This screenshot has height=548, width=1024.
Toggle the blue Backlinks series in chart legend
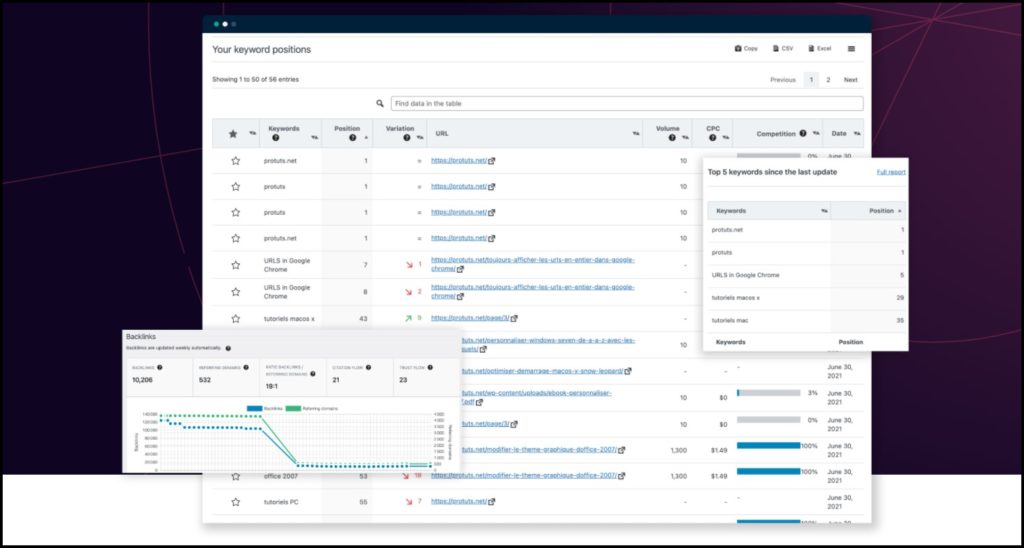coord(264,408)
